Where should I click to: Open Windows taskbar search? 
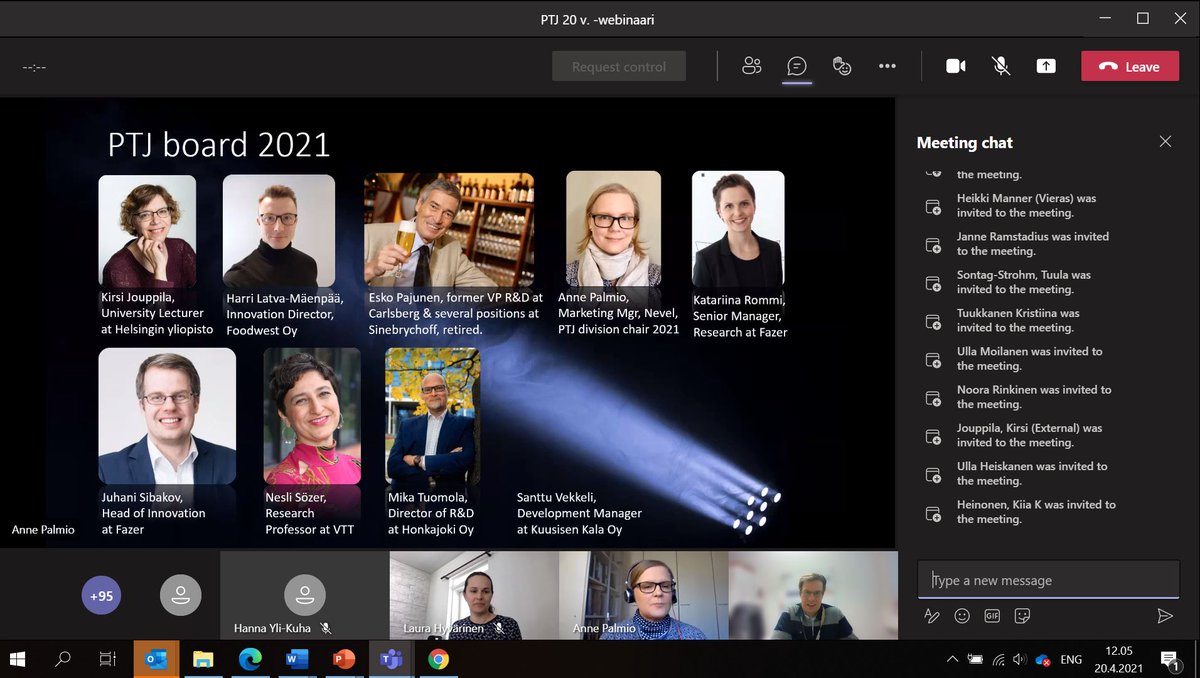point(63,659)
